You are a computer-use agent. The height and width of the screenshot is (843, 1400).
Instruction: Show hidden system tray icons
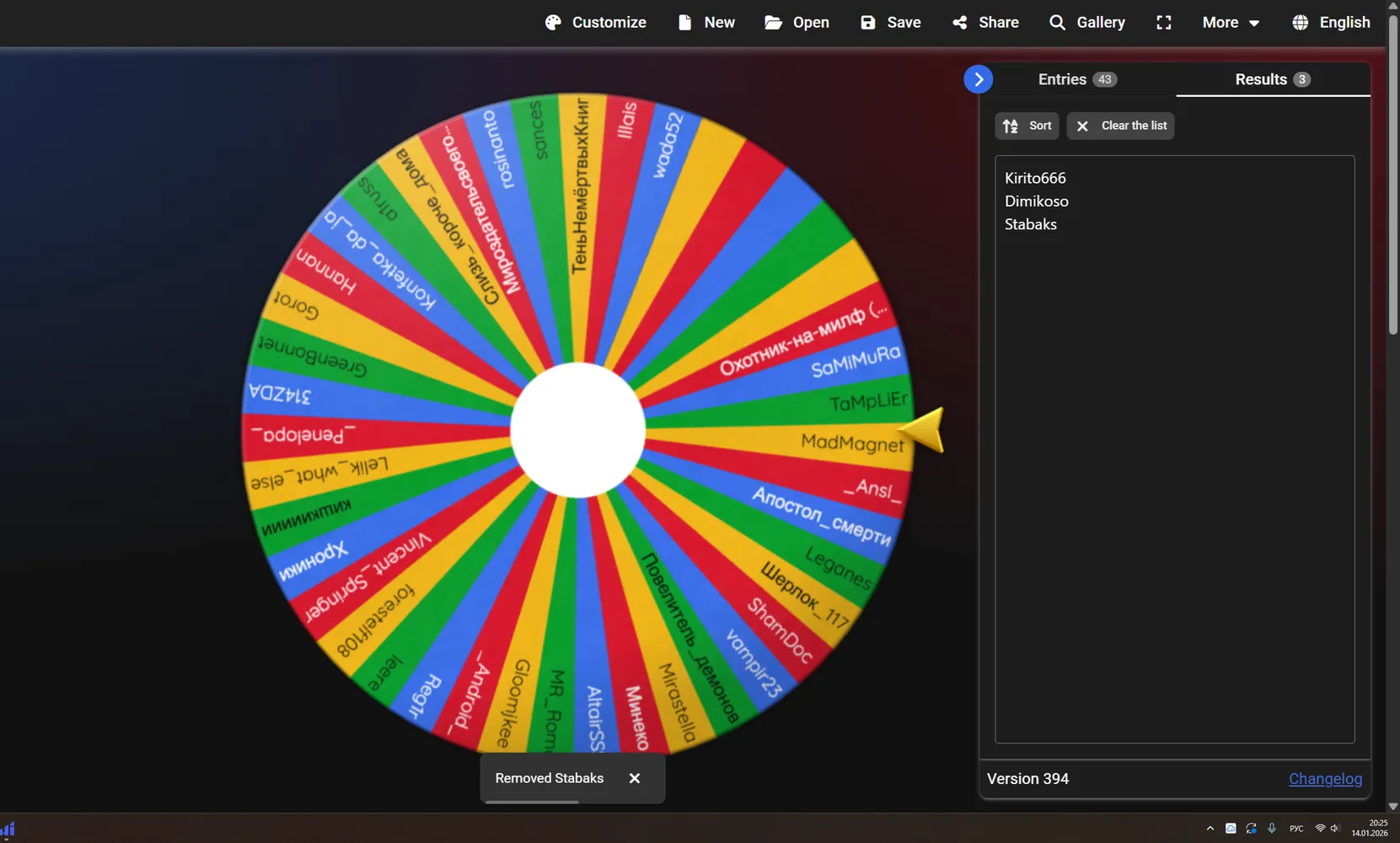[x=1210, y=829]
